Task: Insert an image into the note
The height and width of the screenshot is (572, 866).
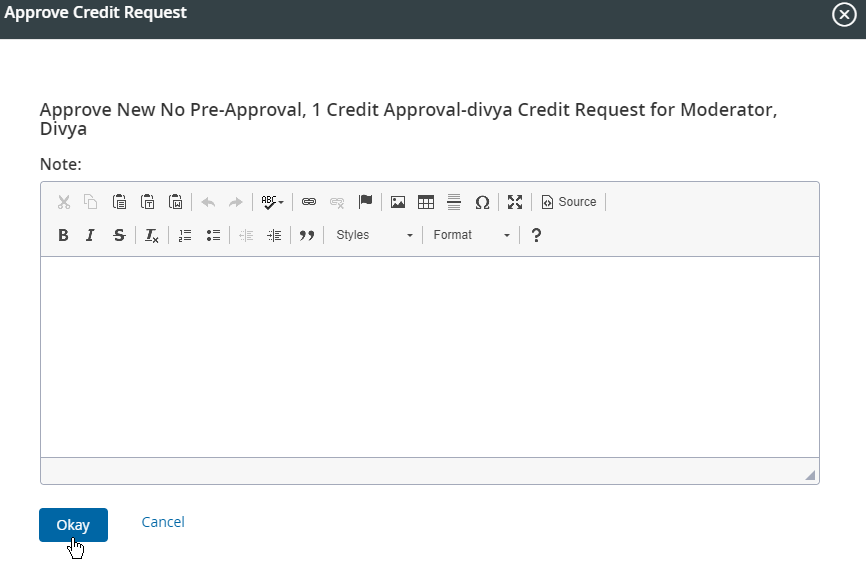Action: [398, 202]
